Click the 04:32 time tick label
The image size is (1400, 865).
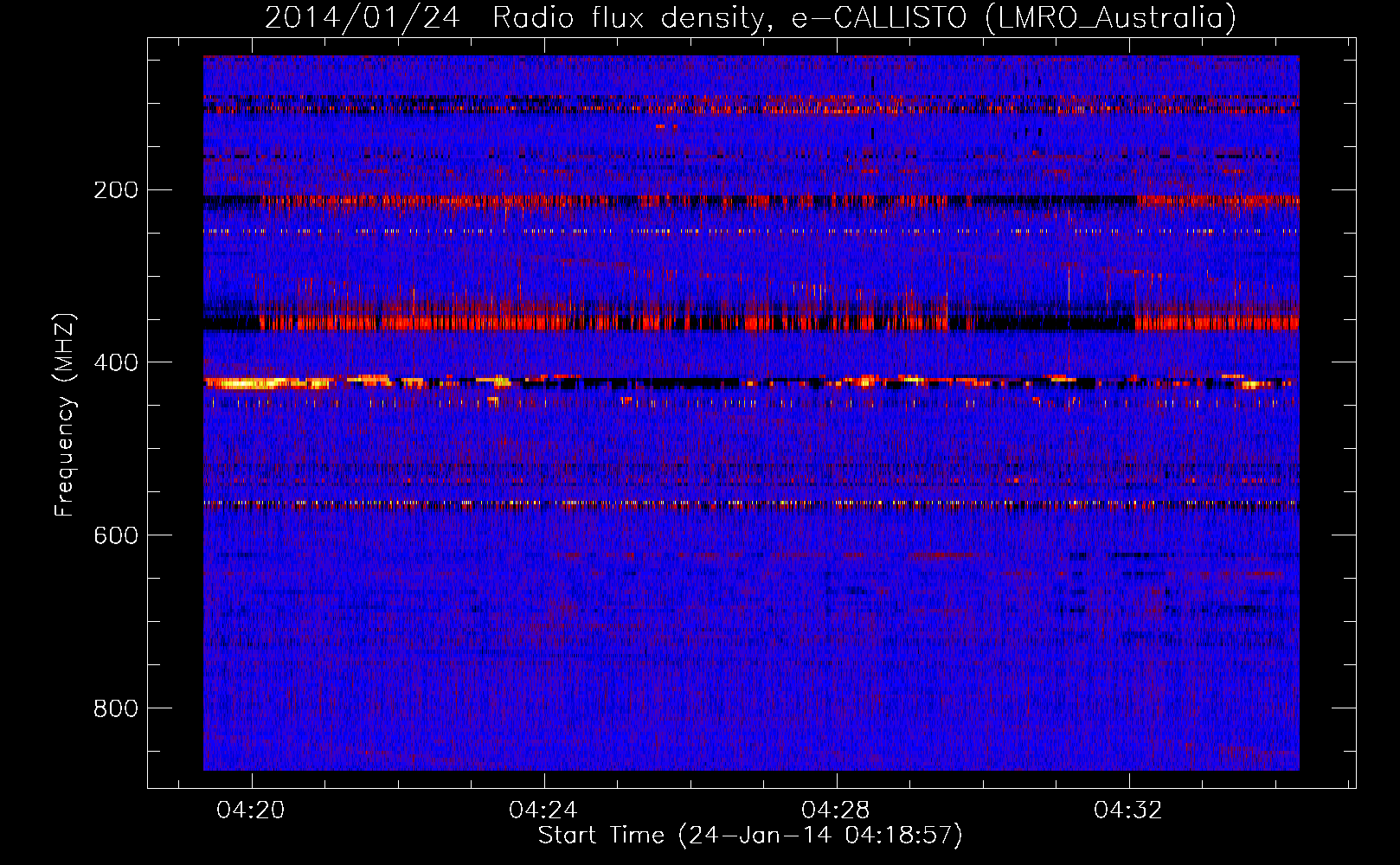tap(1128, 810)
